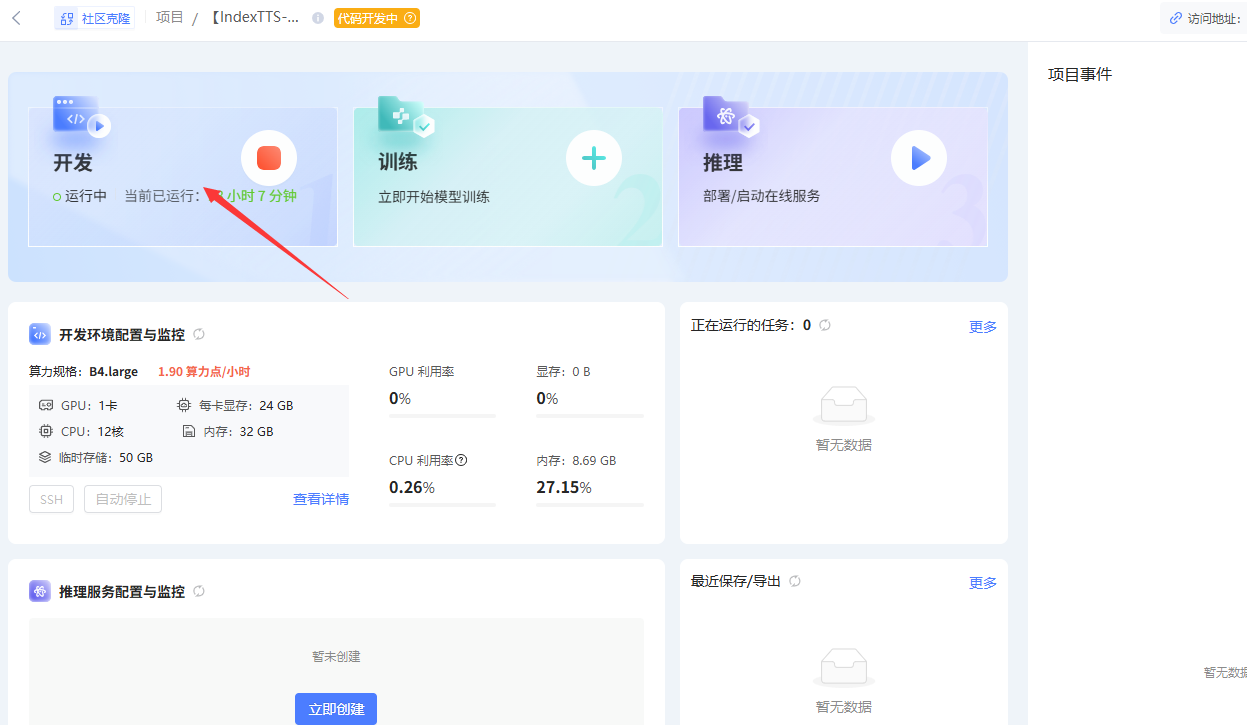Stop the running 开发 environment

(x=269, y=158)
